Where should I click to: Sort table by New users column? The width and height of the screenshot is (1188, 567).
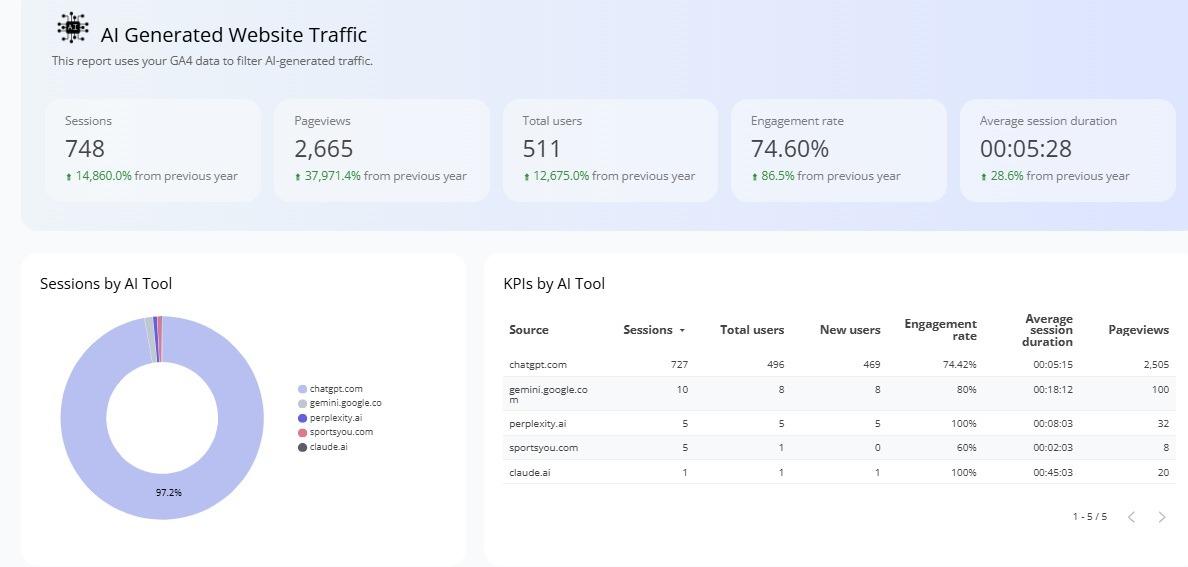849,330
